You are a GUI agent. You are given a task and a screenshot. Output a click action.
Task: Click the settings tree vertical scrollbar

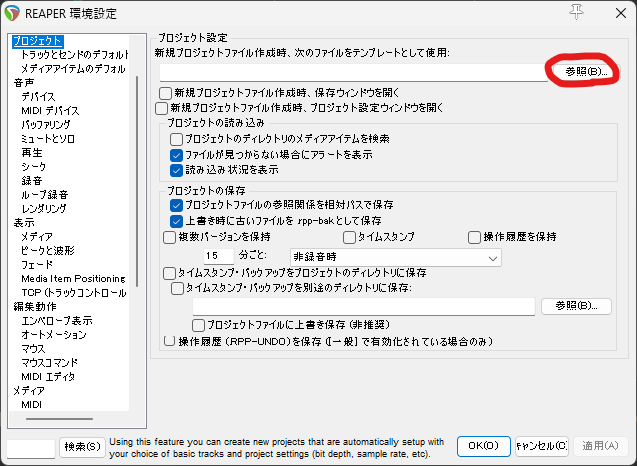[137, 181]
